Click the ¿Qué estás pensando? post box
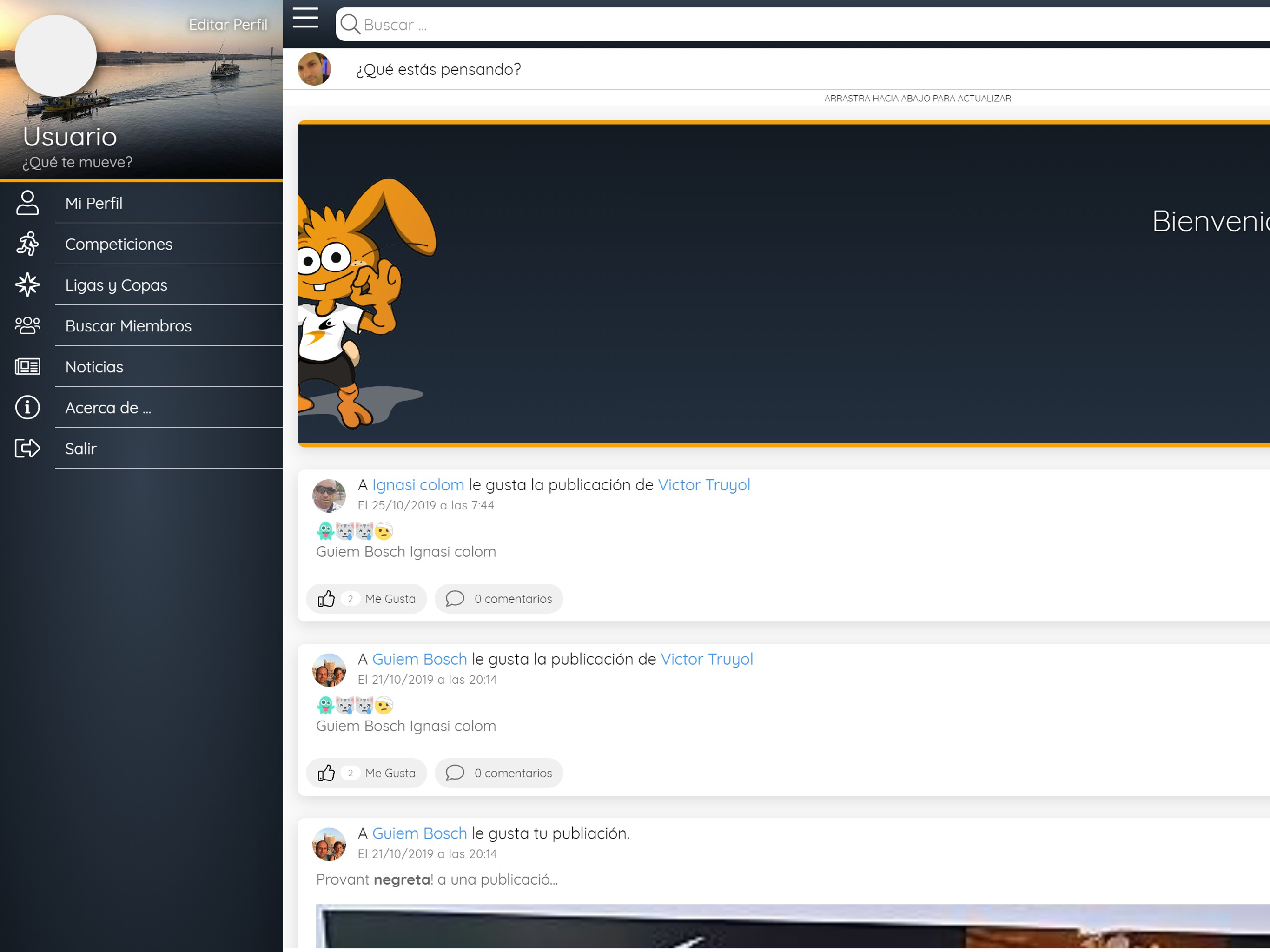 tap(439, 69)
